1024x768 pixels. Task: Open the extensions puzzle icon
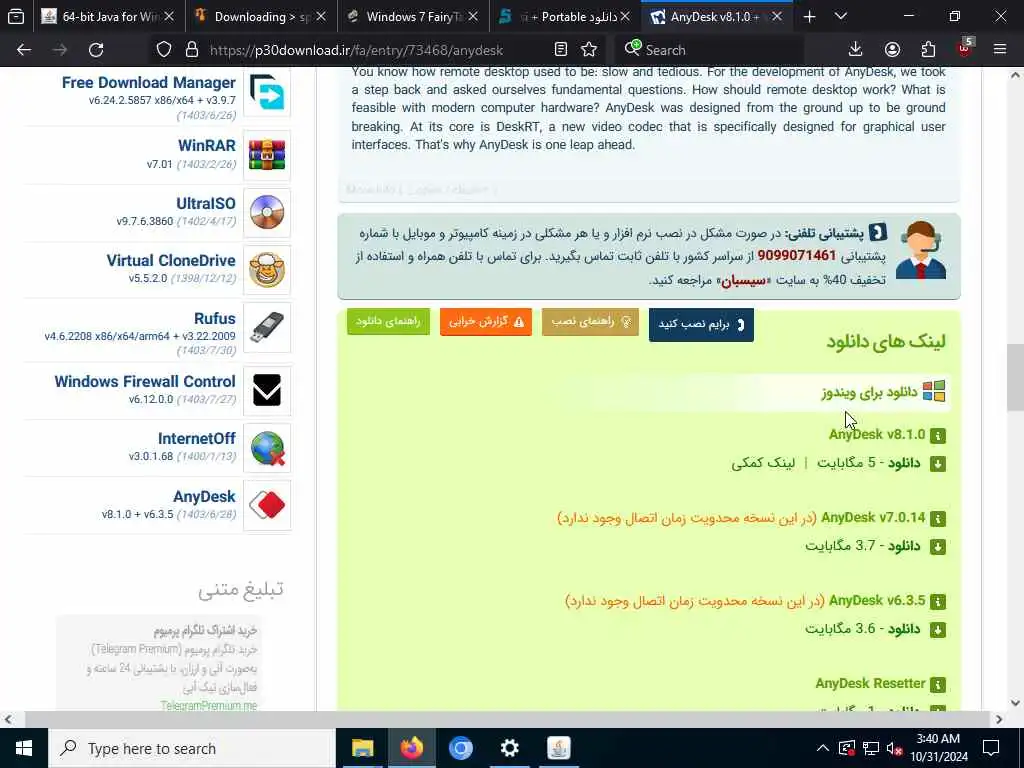928,50
